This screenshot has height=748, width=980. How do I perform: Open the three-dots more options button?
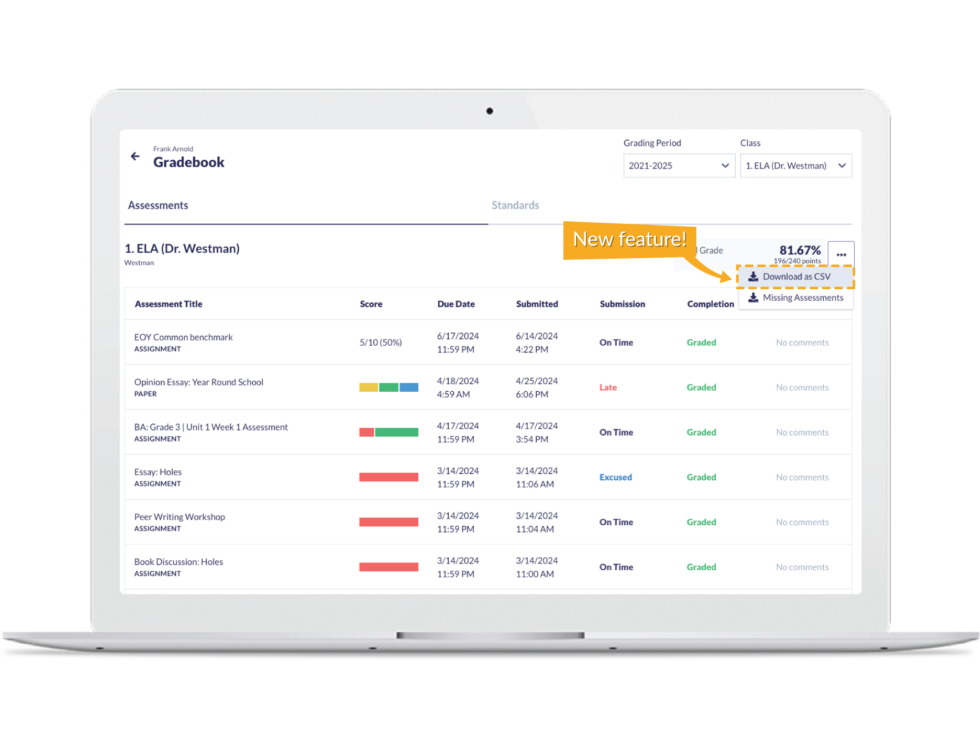click(841, 255)
